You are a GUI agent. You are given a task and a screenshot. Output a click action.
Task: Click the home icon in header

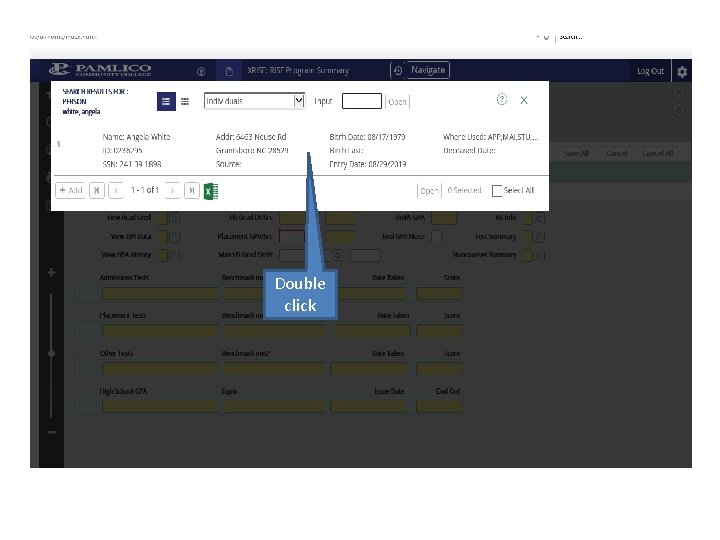pos(201,71)
